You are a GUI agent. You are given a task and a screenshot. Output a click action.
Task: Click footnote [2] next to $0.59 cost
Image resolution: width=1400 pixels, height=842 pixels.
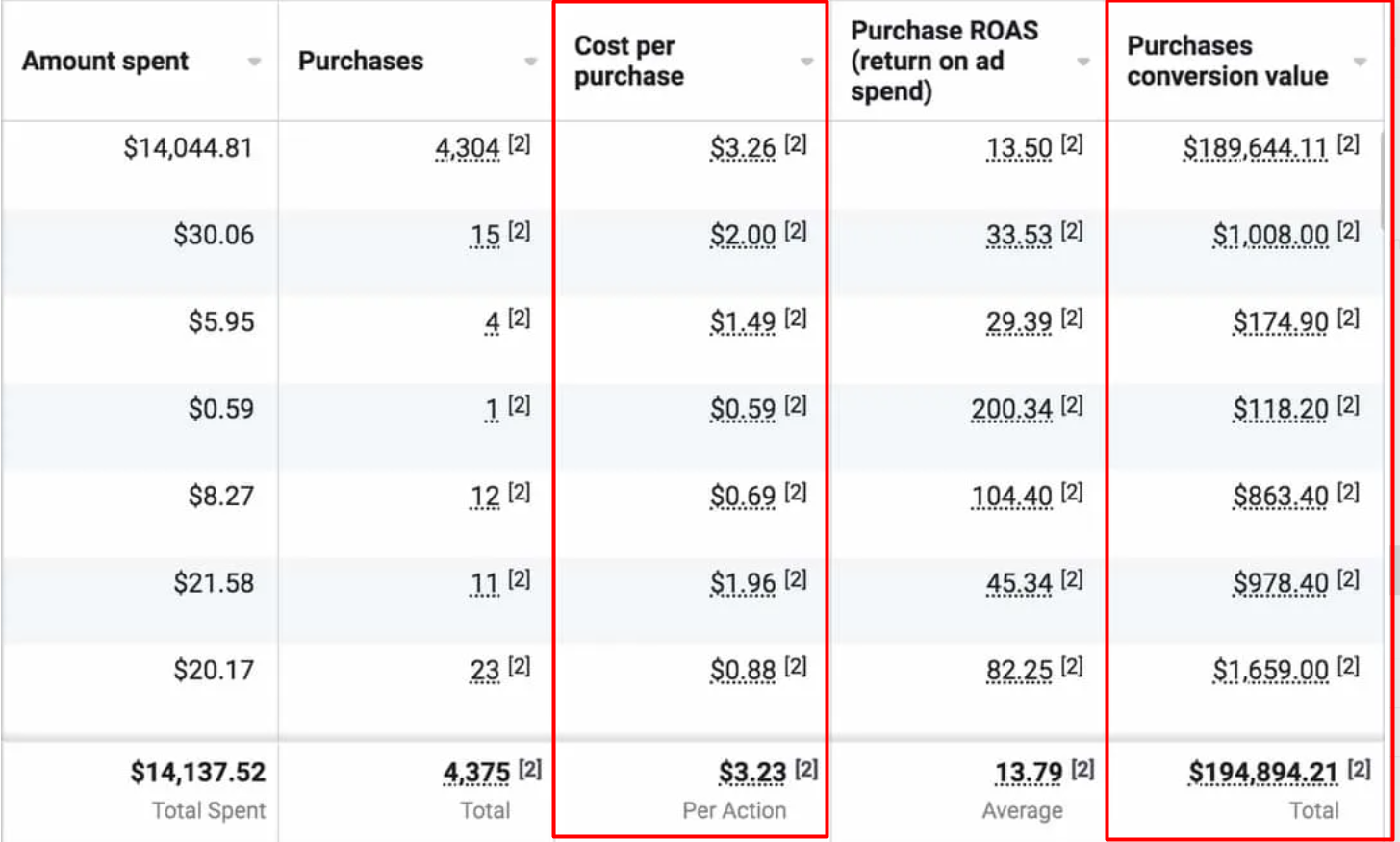795,406
